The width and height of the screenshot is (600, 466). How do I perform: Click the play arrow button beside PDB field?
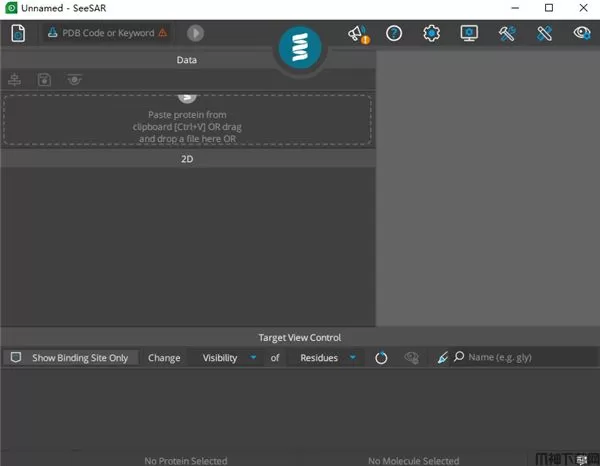tap(195, 33)
